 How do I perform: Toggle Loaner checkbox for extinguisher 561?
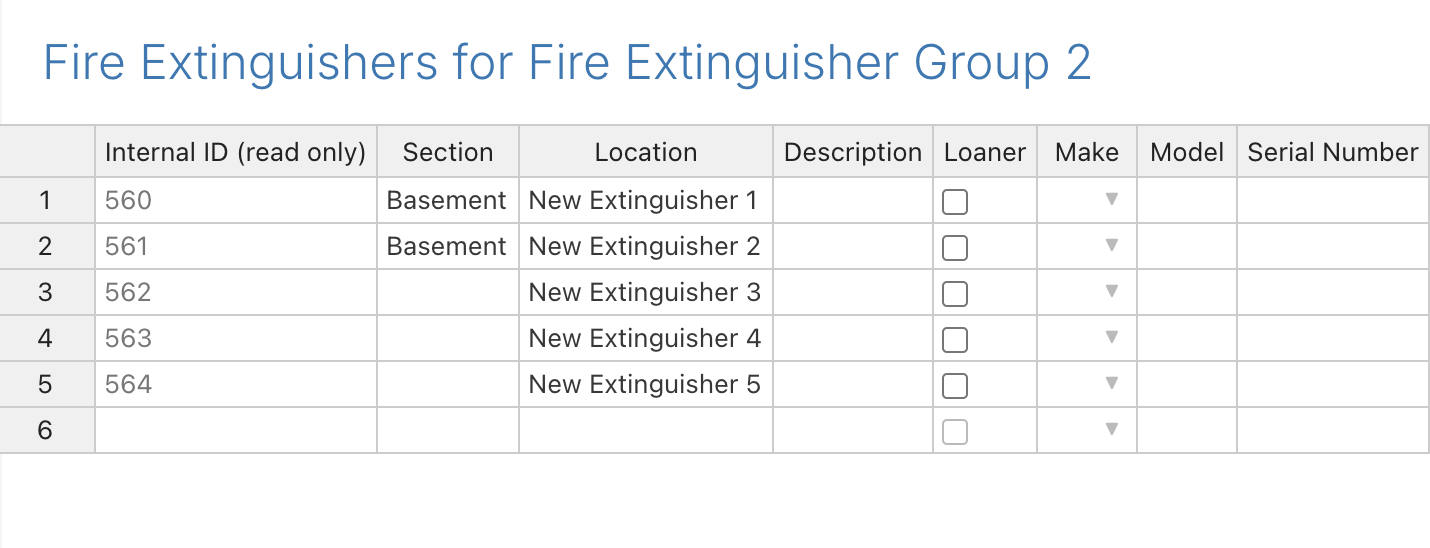pyautogui.click(x=955, y=248)
